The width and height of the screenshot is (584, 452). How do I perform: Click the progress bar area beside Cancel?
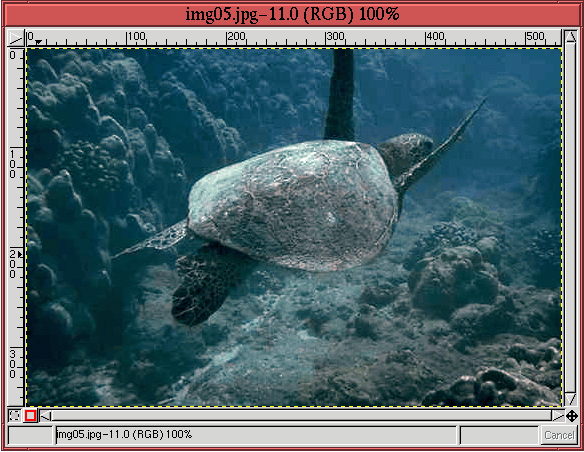pyautogui.click(x=499, y=435)
